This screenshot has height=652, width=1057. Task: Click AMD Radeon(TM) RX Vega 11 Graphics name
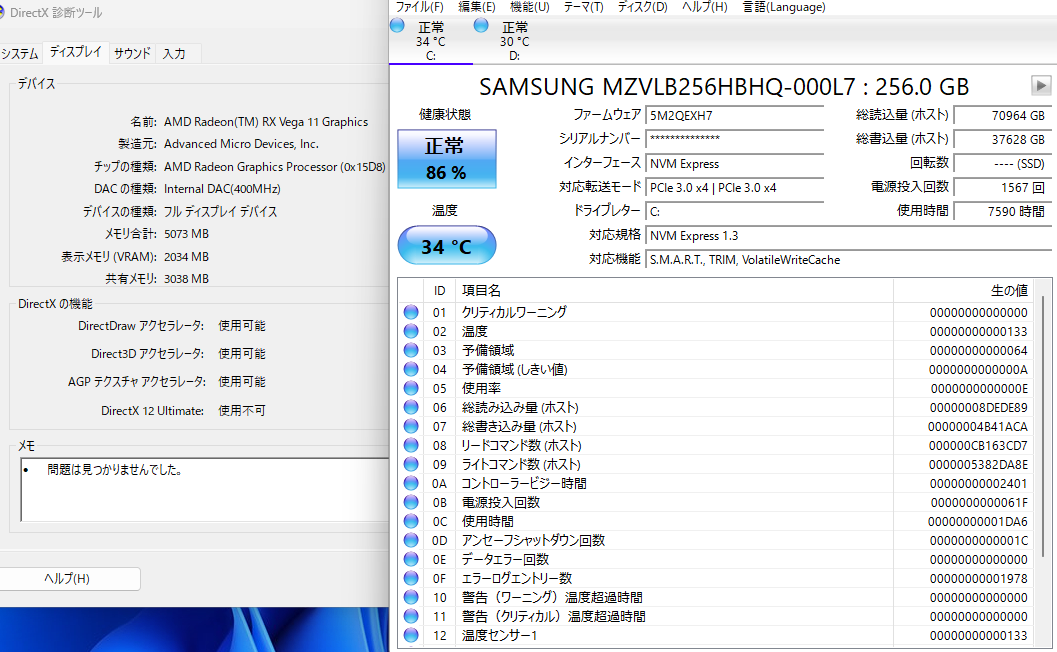pos(266,121)
